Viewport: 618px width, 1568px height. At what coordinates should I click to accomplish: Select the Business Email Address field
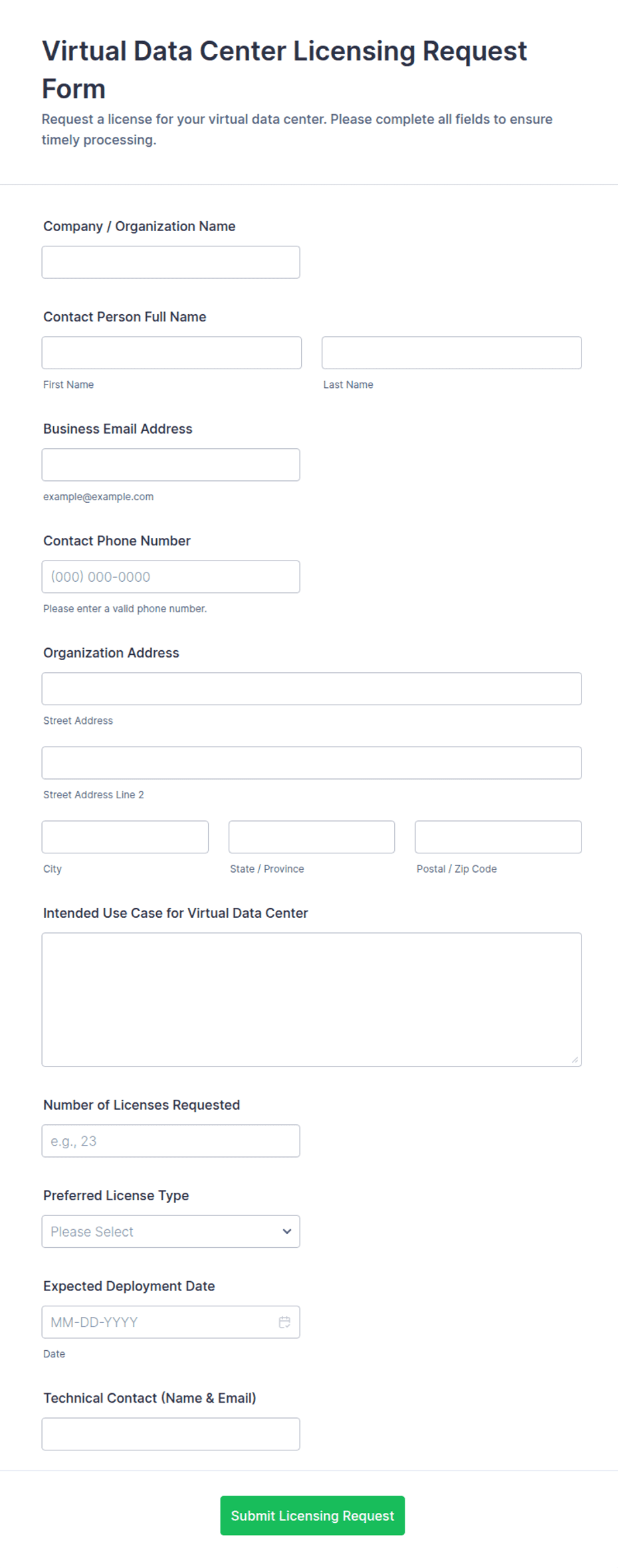tap(171, 465)
